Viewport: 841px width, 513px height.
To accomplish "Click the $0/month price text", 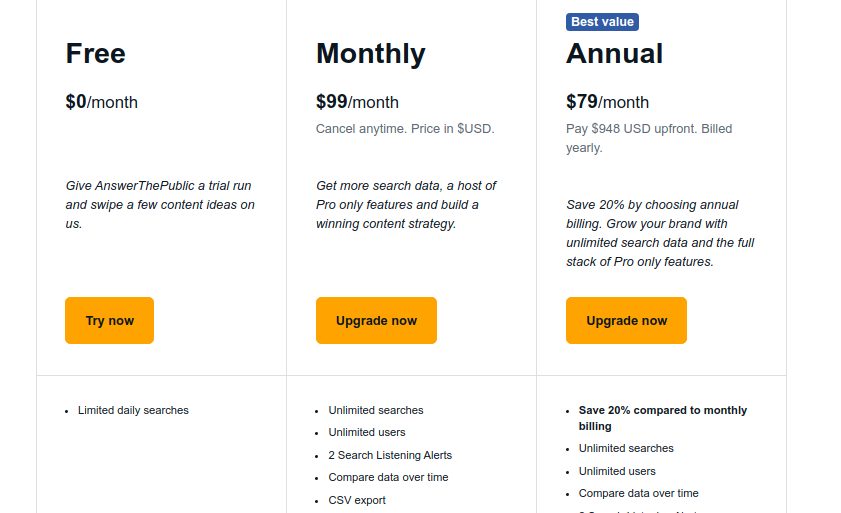I will coord(101,102).
